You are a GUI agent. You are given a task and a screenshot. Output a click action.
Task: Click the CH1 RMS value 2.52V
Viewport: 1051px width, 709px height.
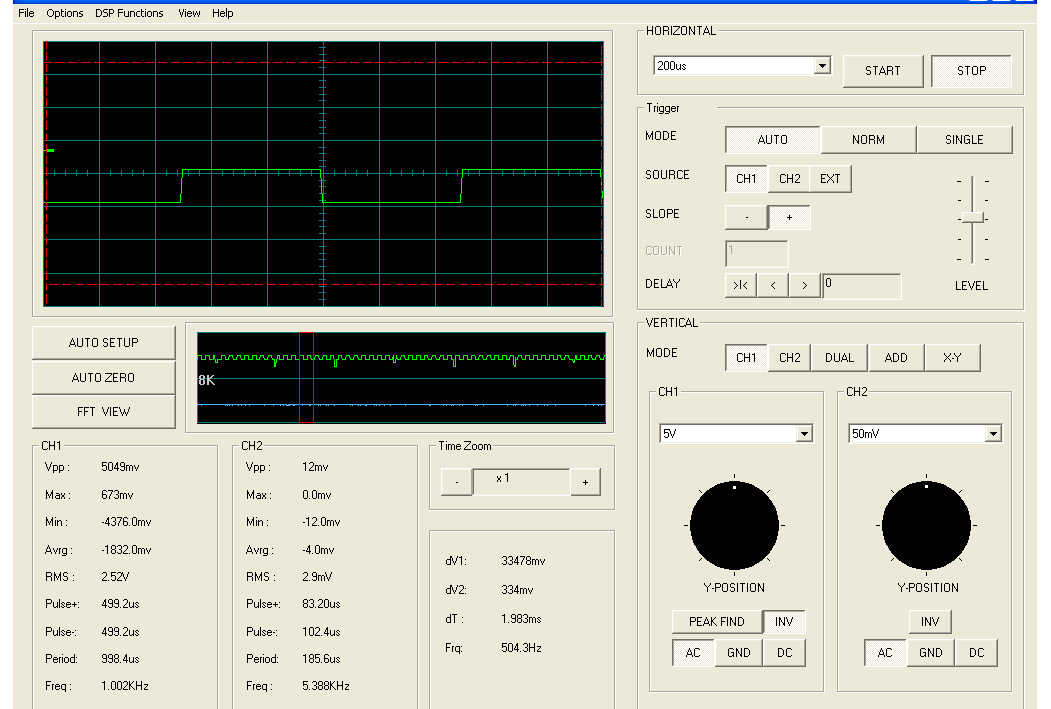115,577
